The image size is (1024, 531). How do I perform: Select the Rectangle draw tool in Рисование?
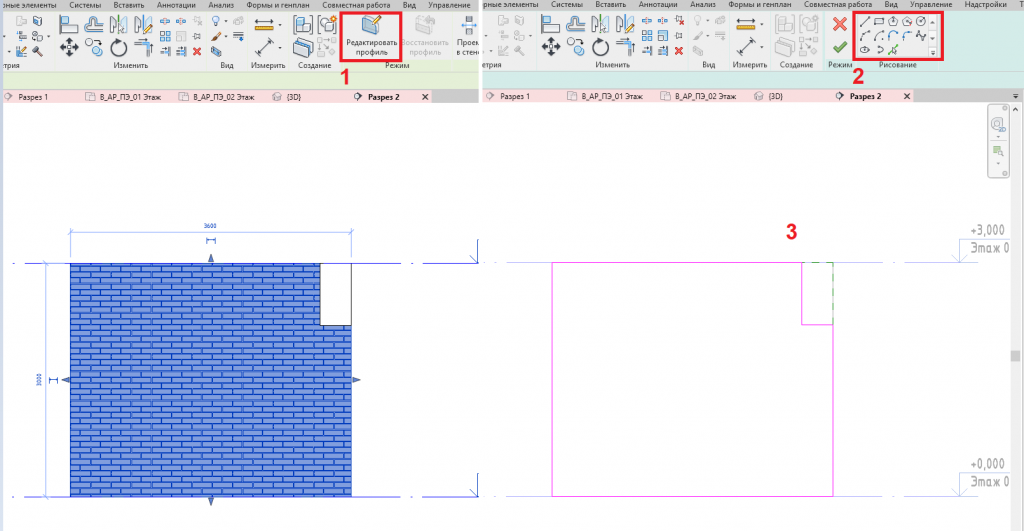[x=879, y=21]
